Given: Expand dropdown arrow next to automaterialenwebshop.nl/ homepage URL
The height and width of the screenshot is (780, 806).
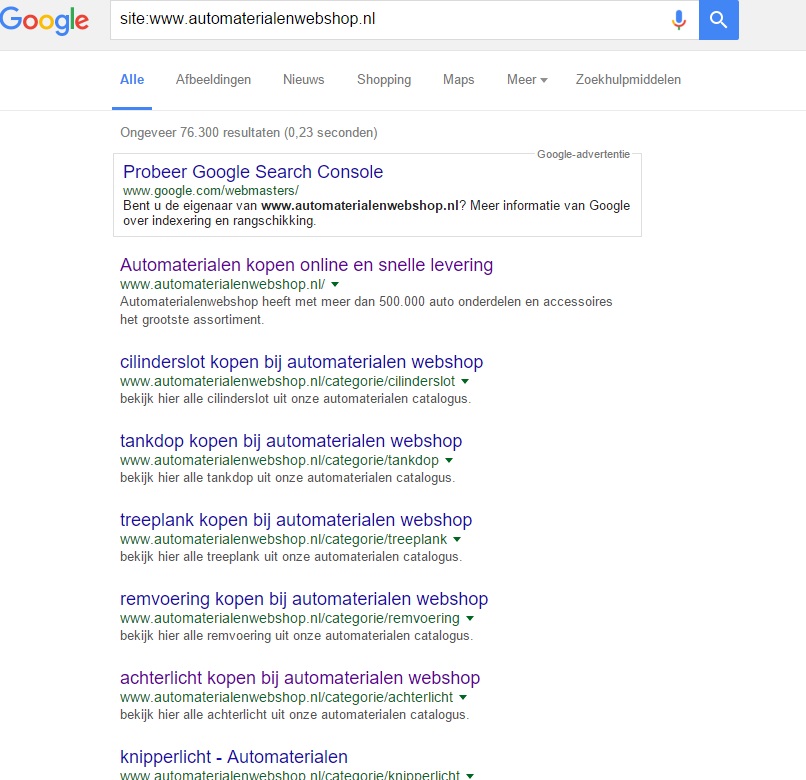Looking at the screenshot, I should pyautogui.click(x=335, y=284).
